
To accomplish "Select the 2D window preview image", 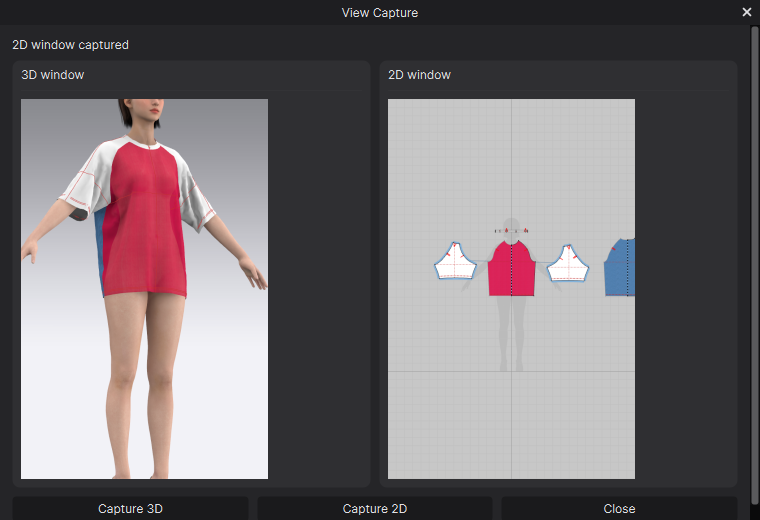I will [x=511, y=289].
